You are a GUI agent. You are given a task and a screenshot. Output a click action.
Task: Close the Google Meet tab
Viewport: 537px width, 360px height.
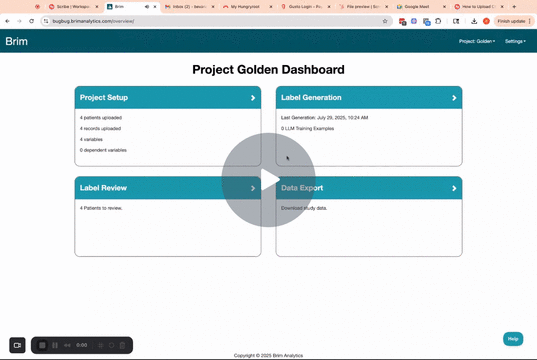click(445, 7)
